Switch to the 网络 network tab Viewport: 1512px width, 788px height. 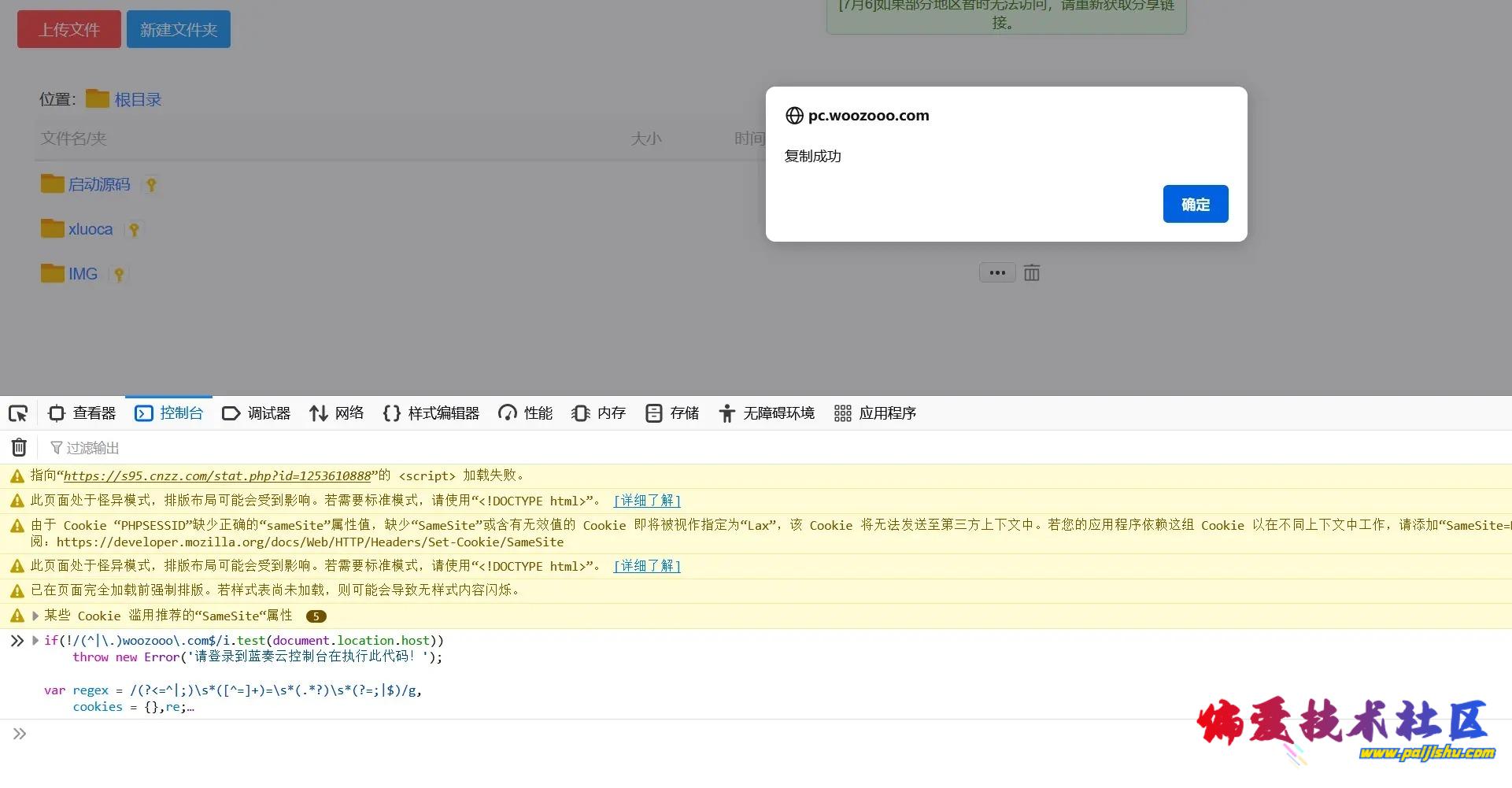337,413
